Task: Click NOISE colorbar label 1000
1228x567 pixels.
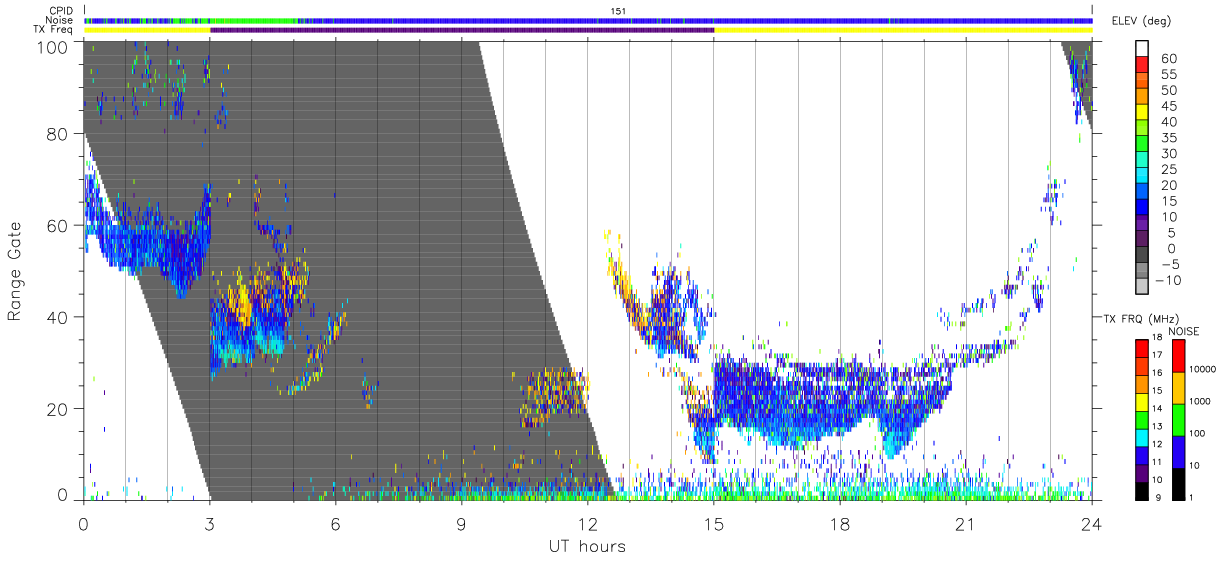Action: 1199,401
